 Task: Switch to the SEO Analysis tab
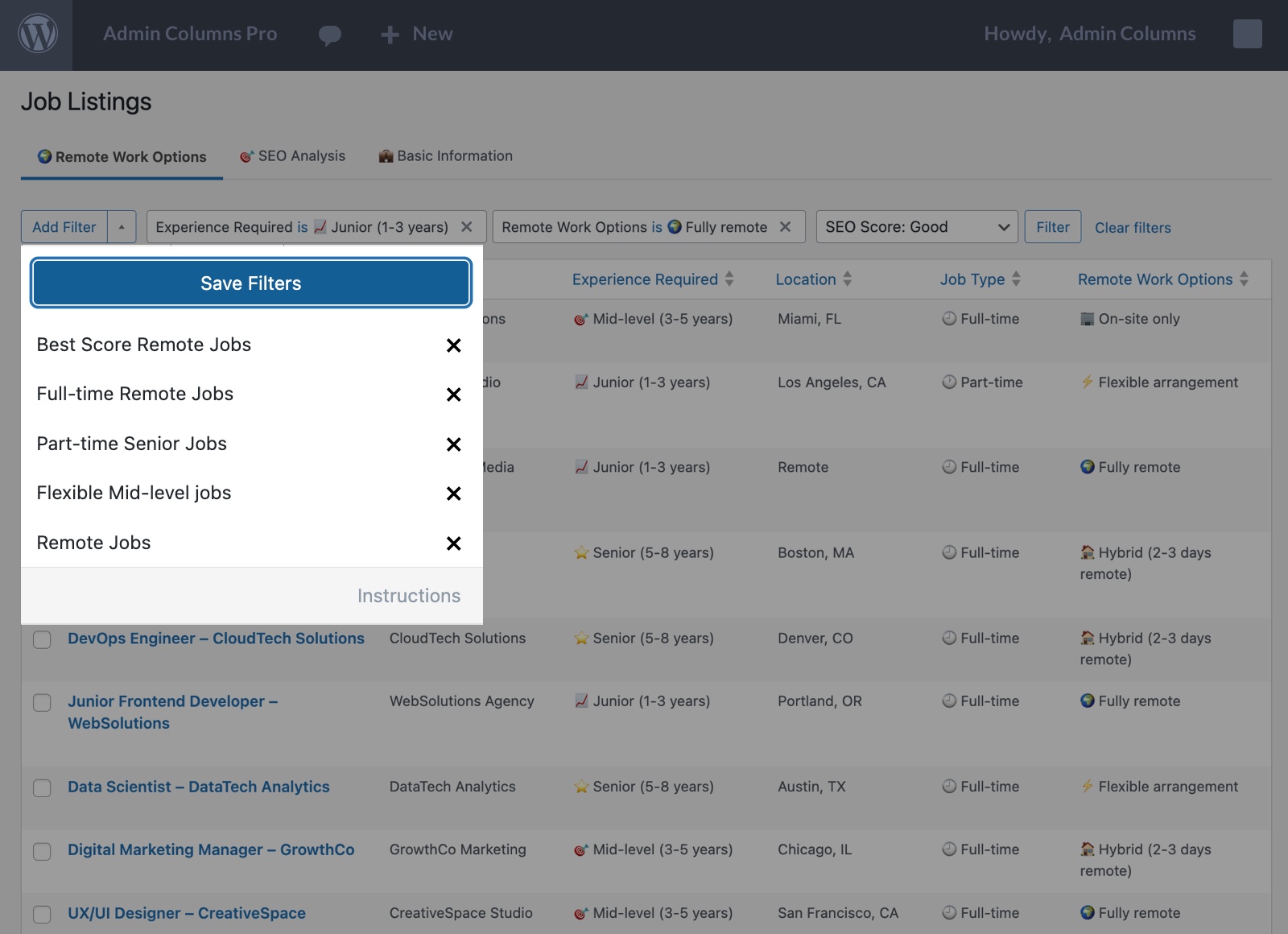(292, 155)
